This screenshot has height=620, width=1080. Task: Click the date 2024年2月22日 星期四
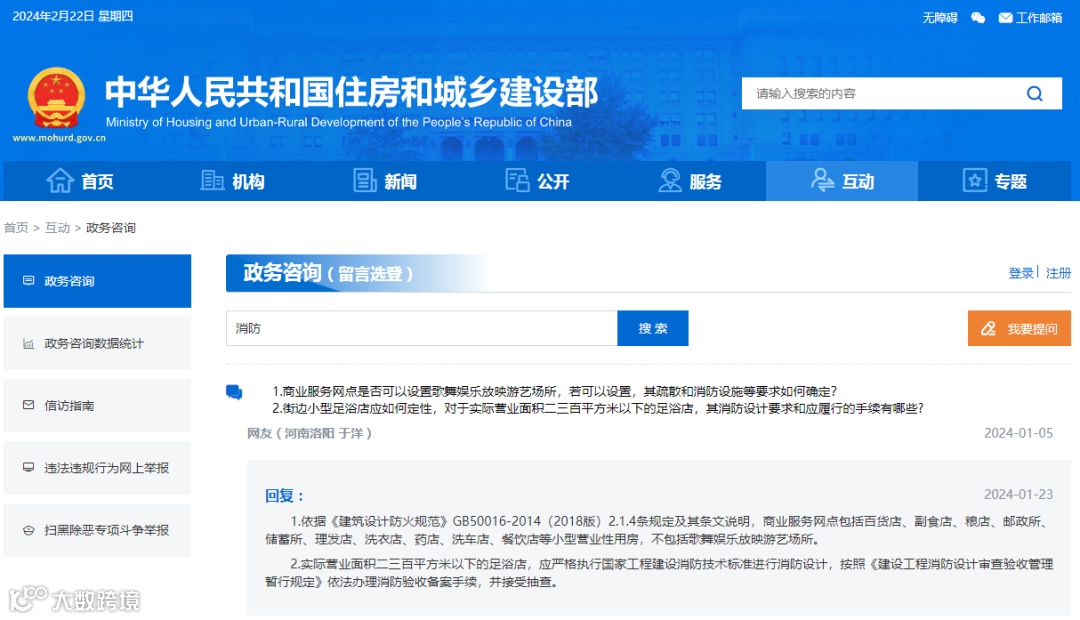73,16
